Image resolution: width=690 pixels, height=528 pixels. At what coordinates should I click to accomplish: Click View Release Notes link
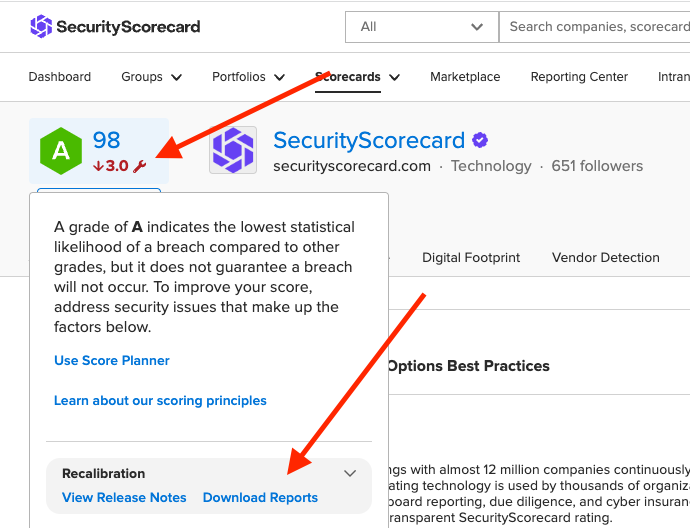click(124, 497)
